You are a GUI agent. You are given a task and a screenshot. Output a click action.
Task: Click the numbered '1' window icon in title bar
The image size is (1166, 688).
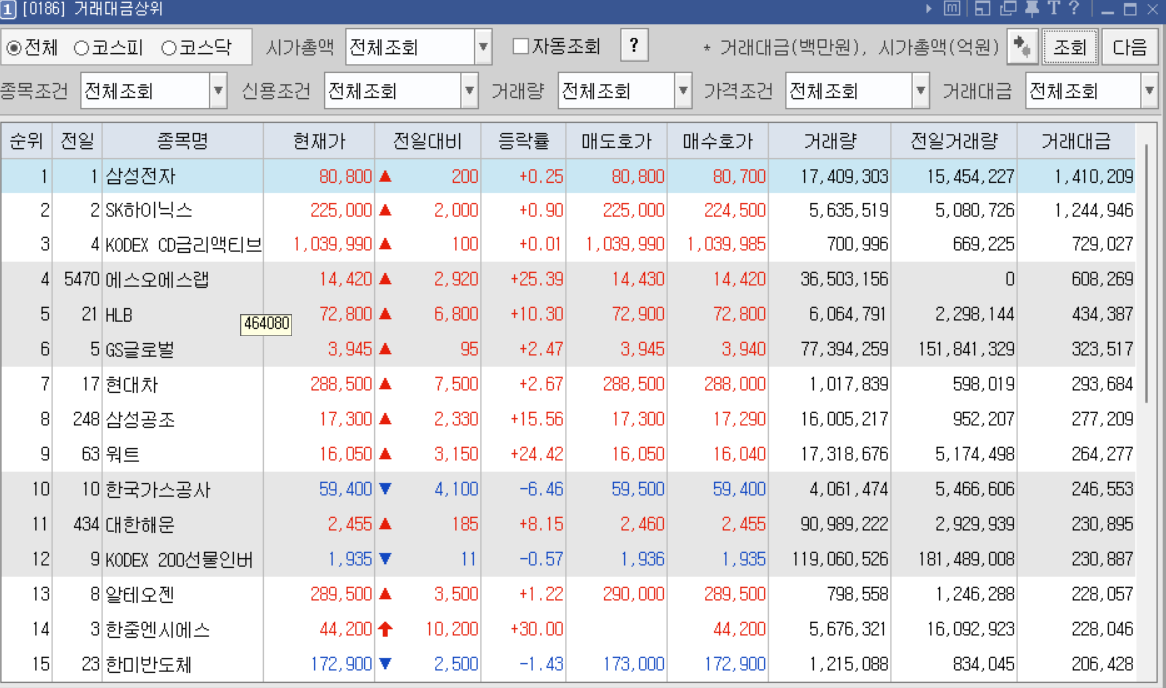8,10
